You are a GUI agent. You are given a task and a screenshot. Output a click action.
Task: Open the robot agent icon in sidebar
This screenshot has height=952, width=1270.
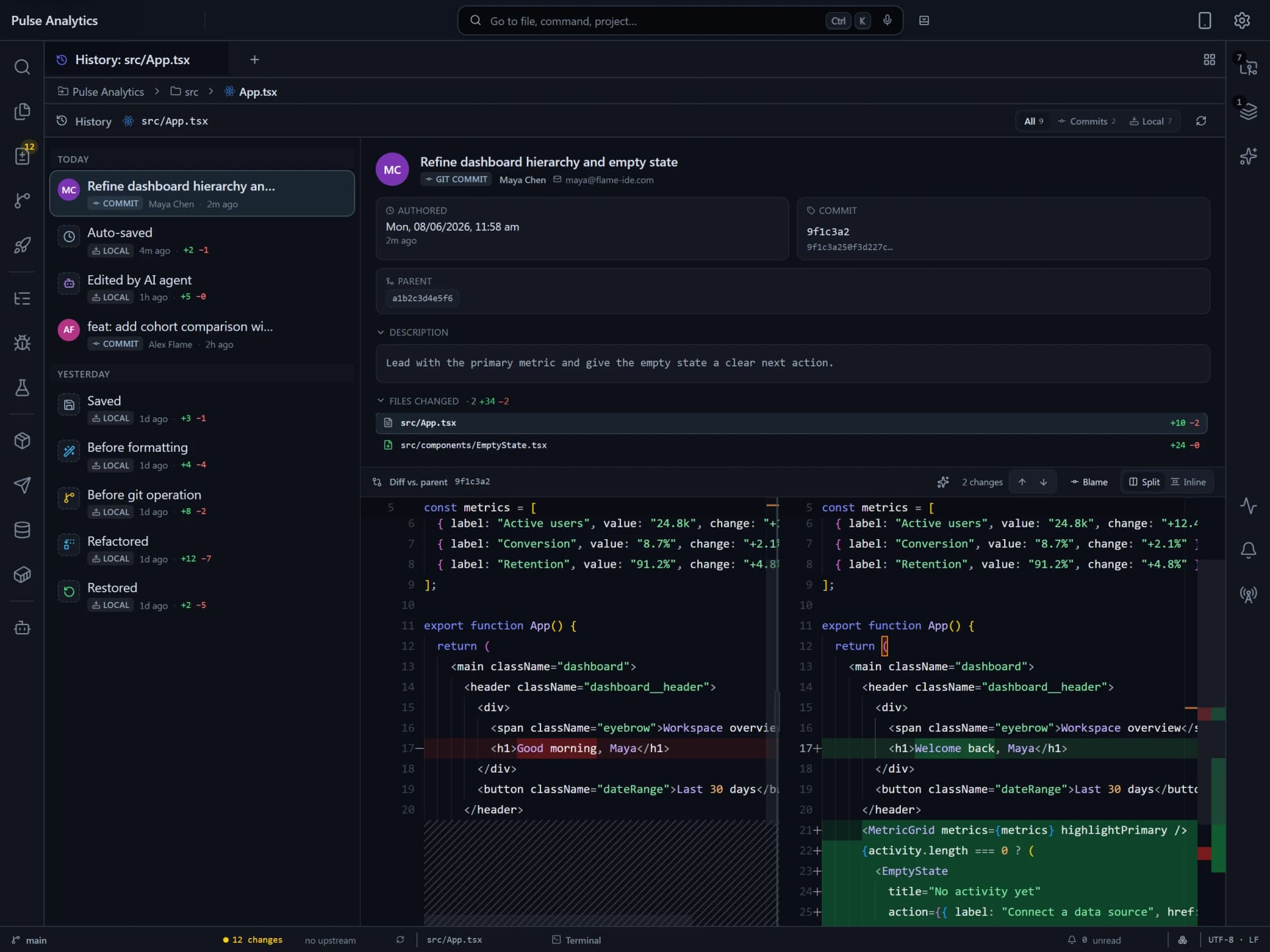22,628
